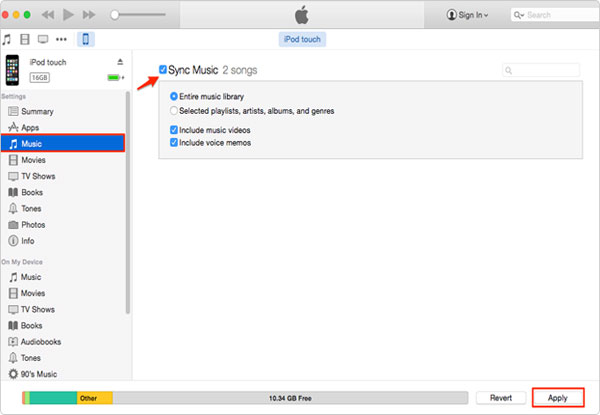Click the Revert button

point(501,398)
